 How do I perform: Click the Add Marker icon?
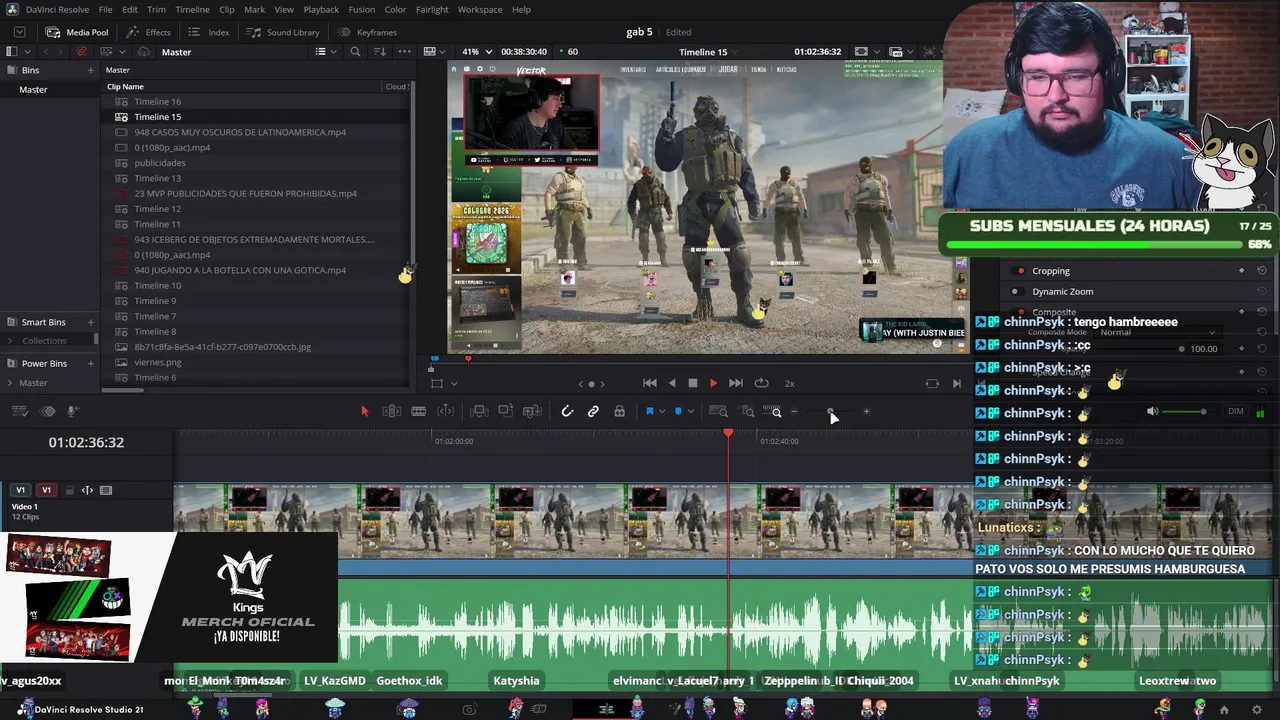tap(678, 411)
